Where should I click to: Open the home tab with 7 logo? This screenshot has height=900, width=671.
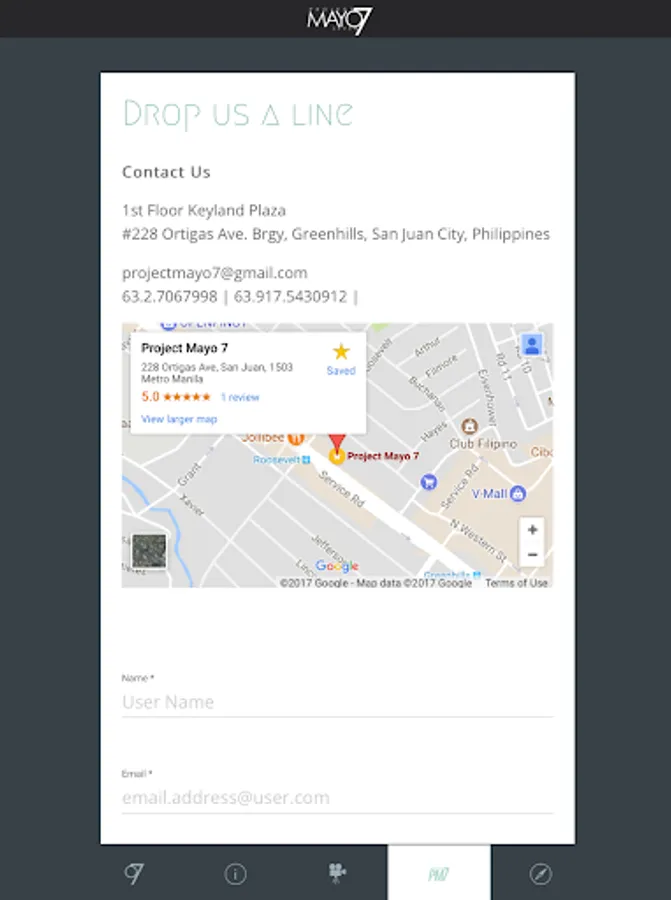(134, 873)
